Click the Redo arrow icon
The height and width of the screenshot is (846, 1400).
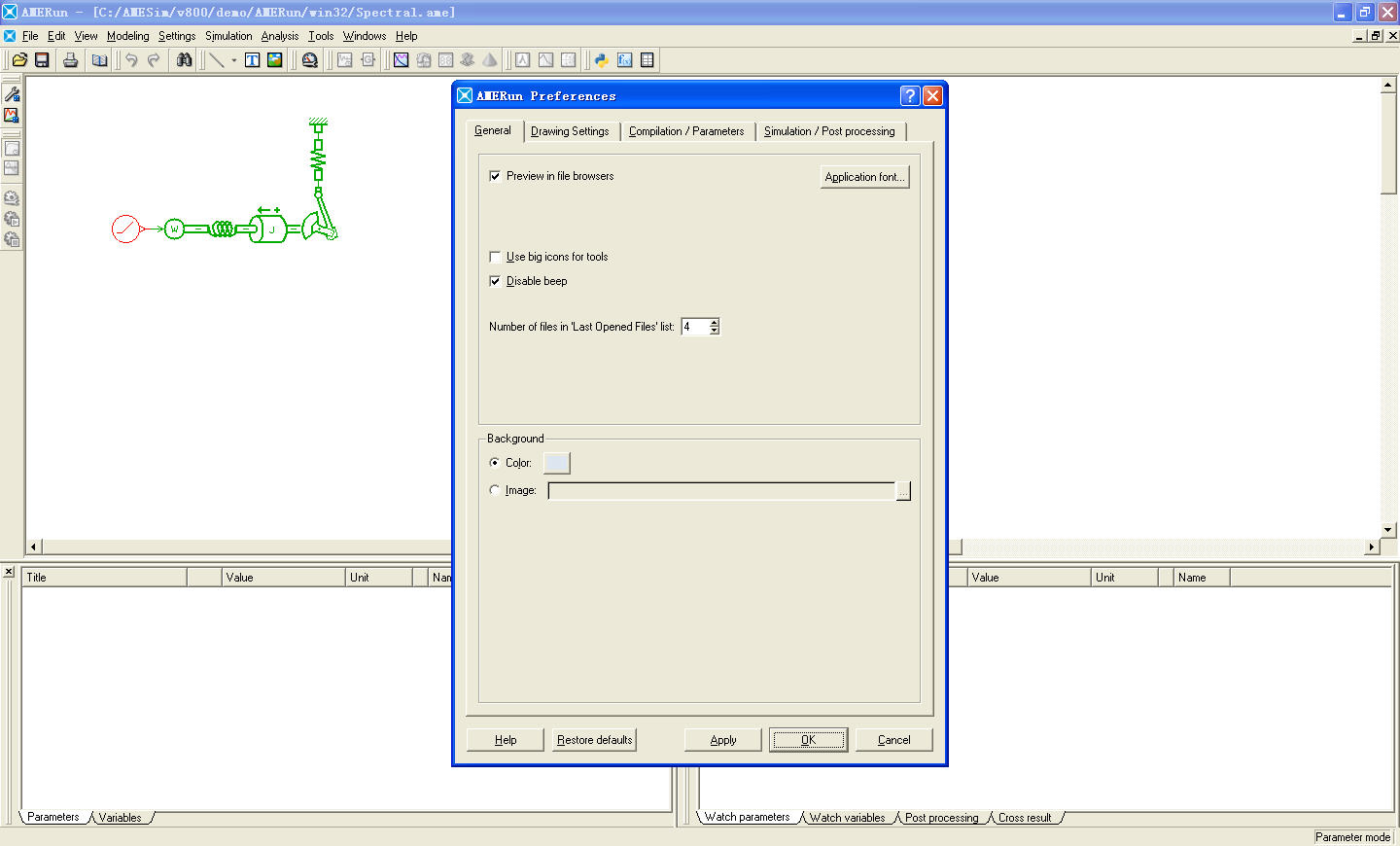point(154,60)
